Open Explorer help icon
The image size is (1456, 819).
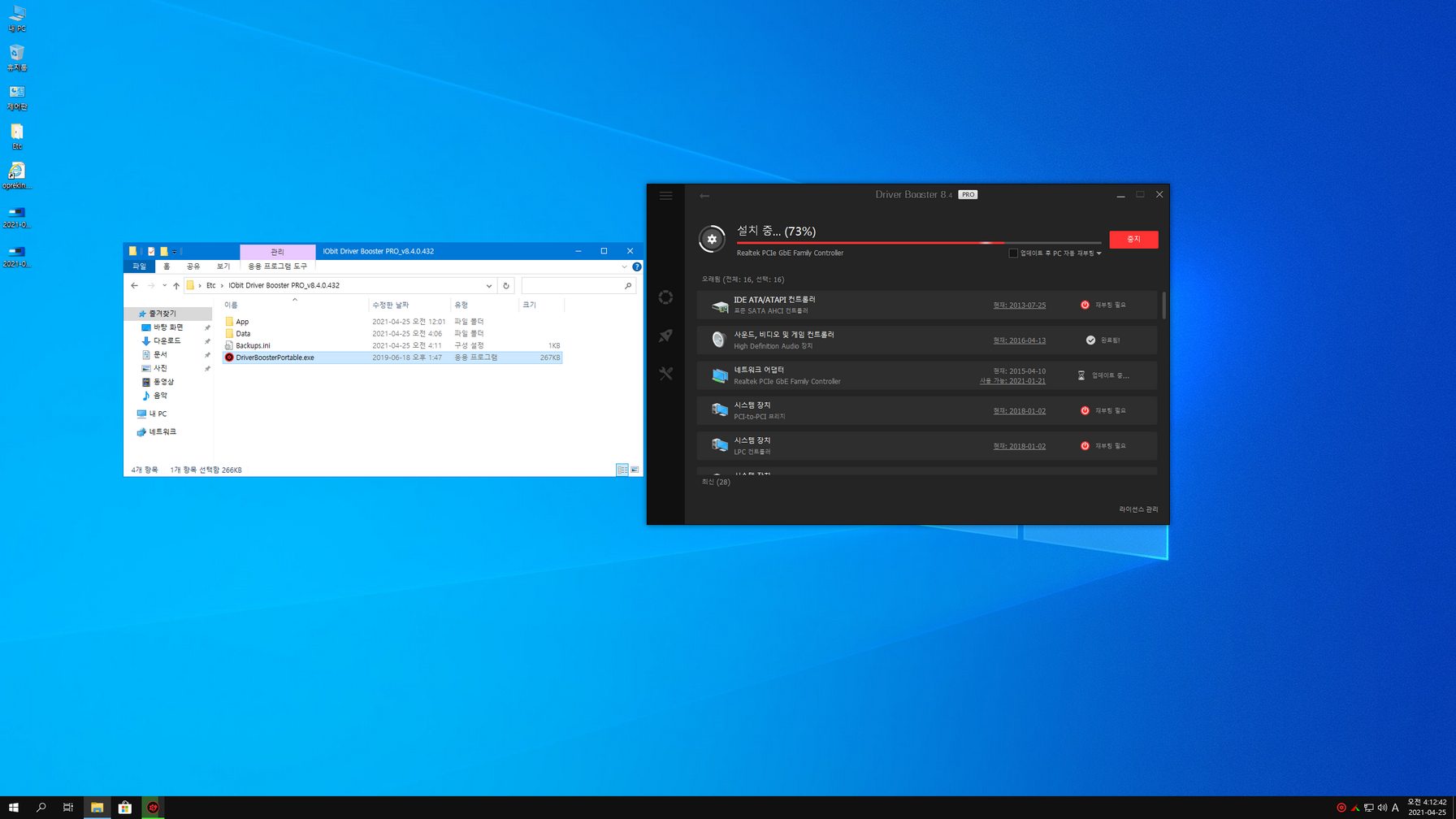[637, 266]
